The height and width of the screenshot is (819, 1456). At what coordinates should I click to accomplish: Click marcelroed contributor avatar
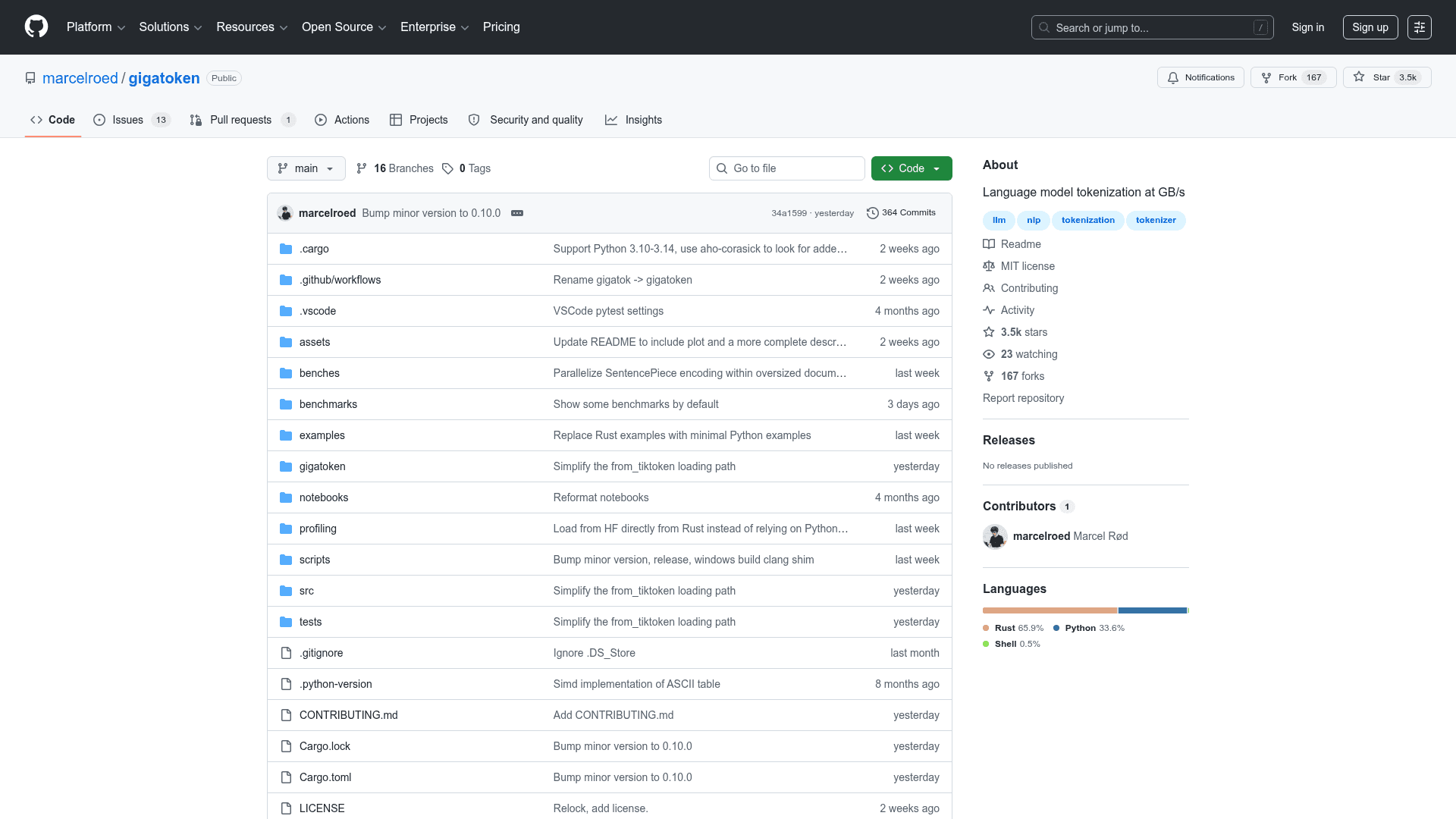(x=995, y=536)
